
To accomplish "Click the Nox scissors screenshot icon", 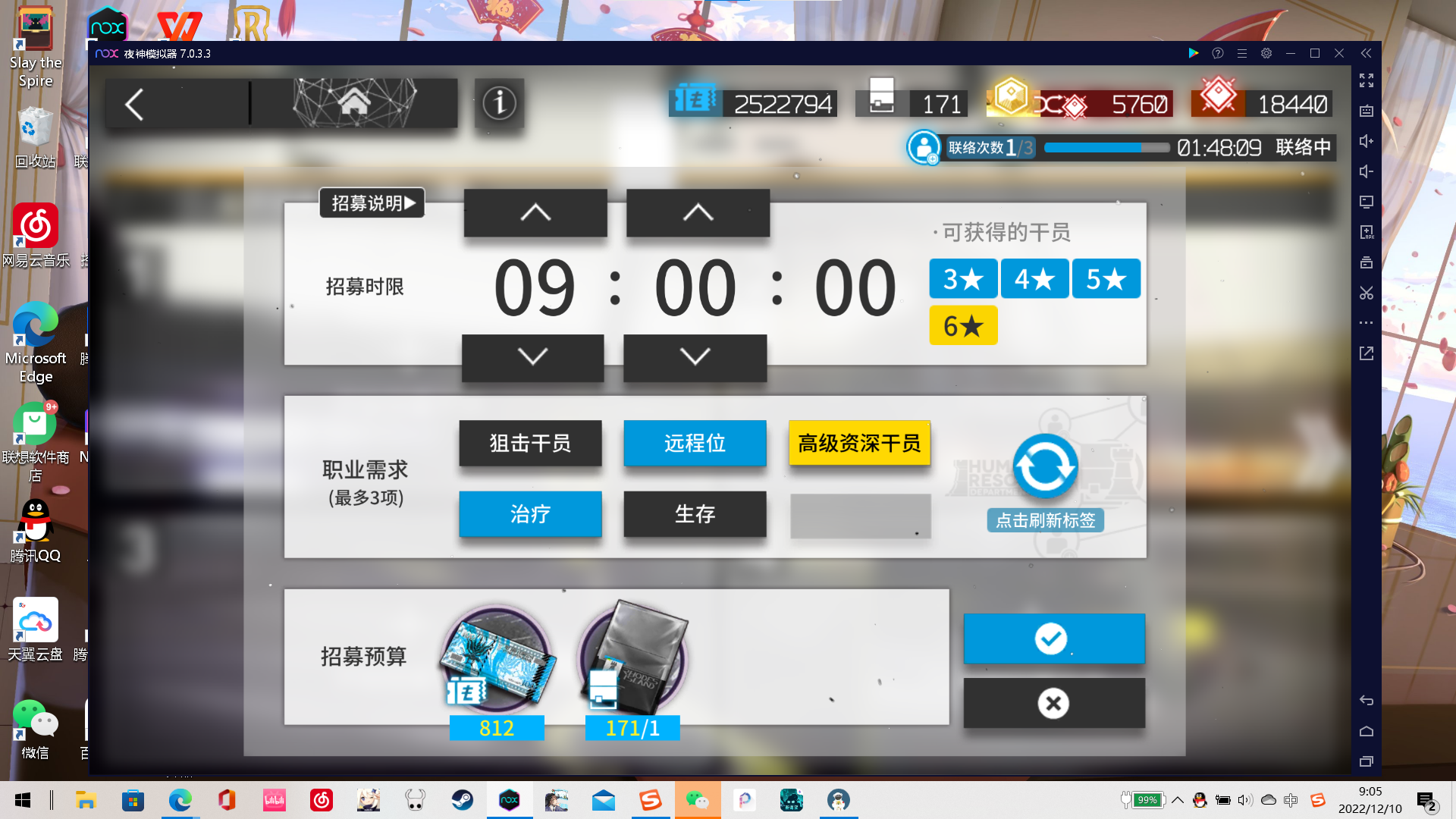I will 1366,293.
